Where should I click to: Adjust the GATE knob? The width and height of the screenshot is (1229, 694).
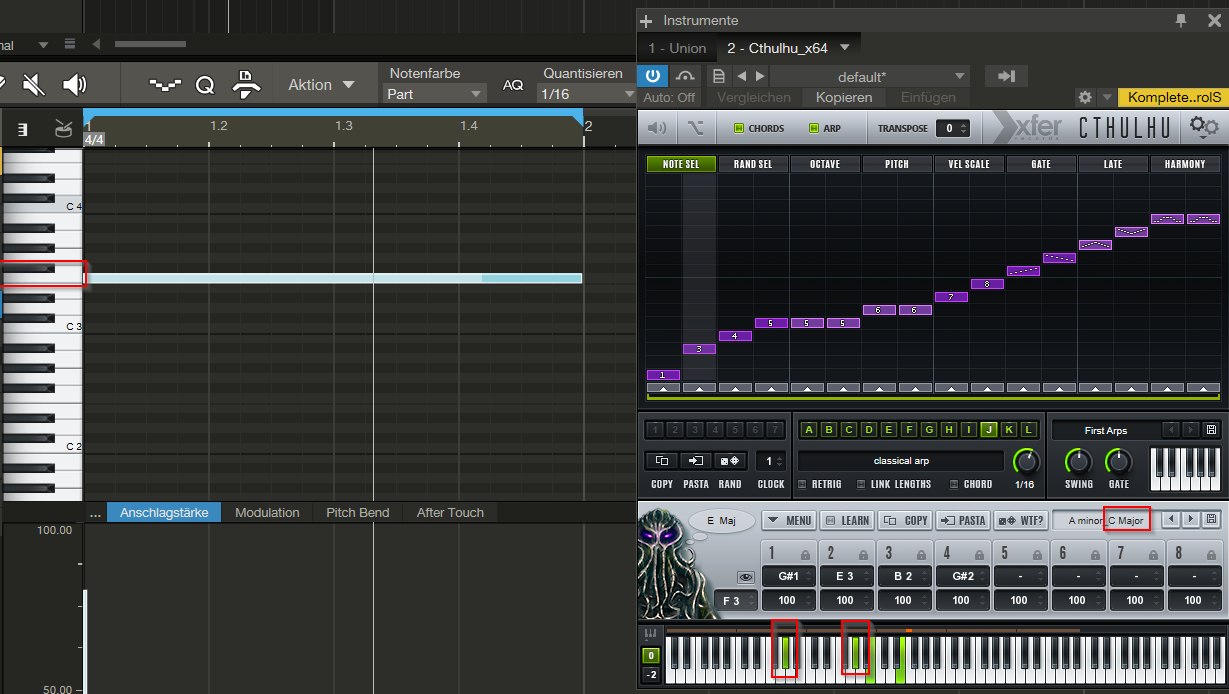[1118, 461]
